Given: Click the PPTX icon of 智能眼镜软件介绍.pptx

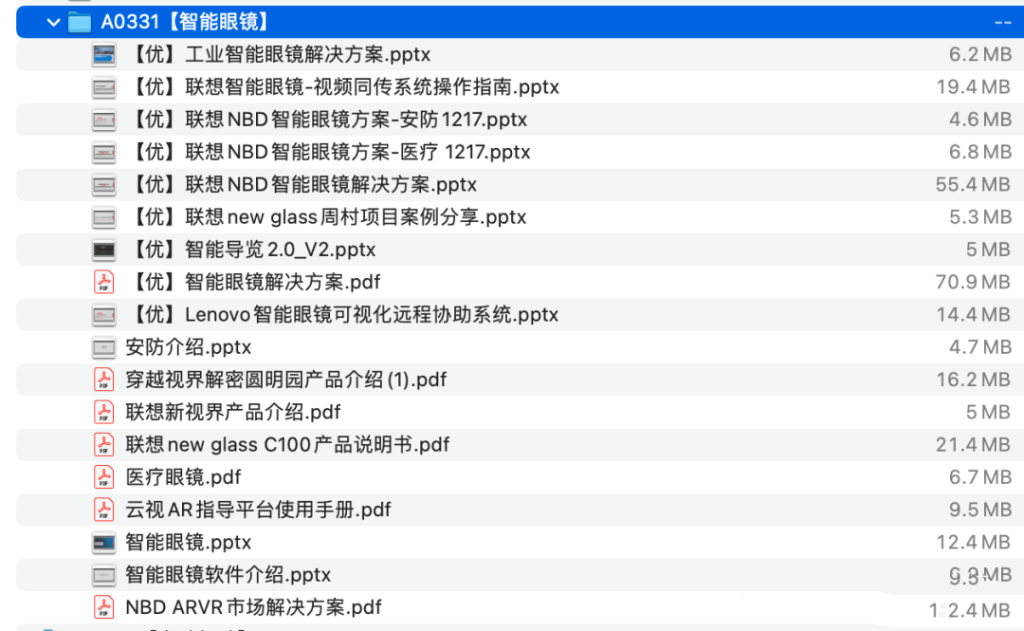Looking at the screenshot, I should 103,574.
